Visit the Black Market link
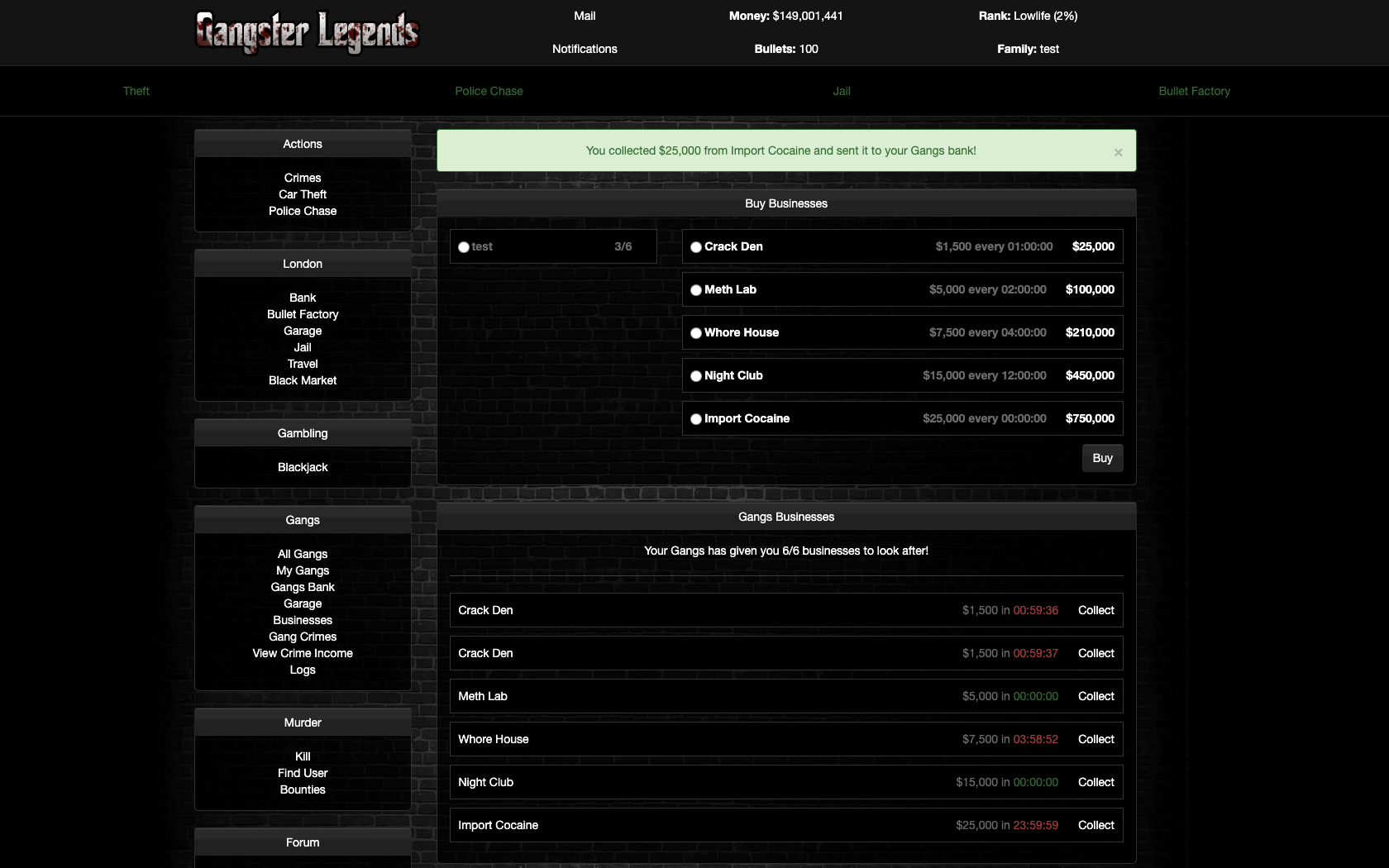This screenshot has height=868, width=1389. 303,380
